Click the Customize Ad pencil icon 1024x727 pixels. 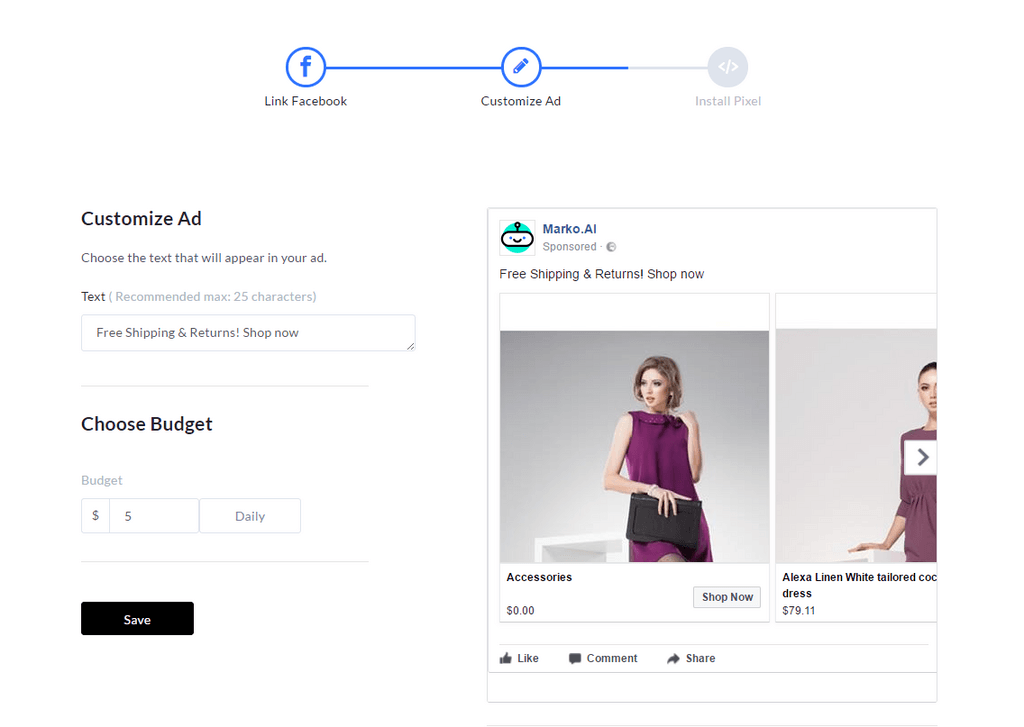coord(520,67)
